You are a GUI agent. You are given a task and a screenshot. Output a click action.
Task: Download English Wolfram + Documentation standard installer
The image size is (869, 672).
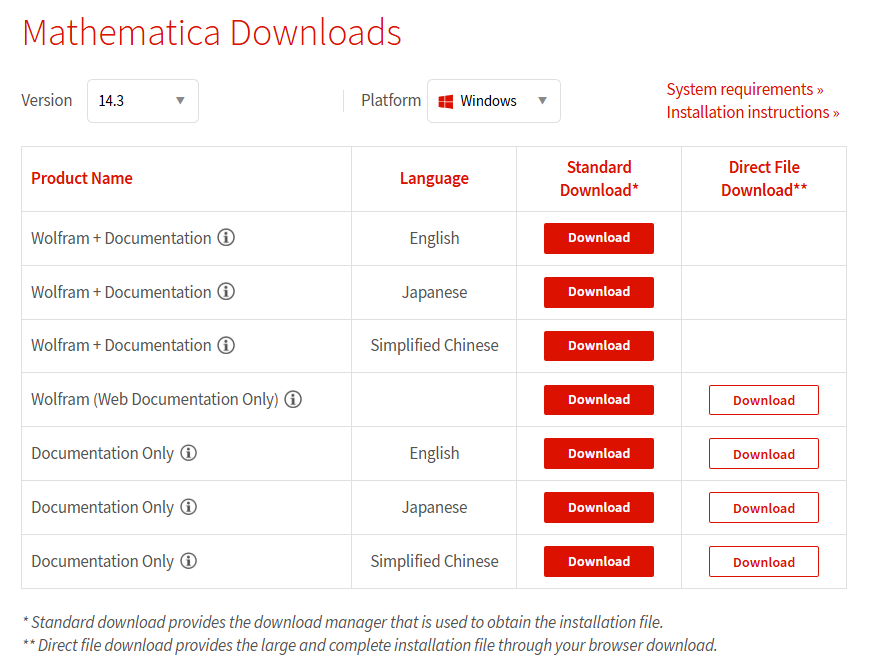[x=599, y=238]
